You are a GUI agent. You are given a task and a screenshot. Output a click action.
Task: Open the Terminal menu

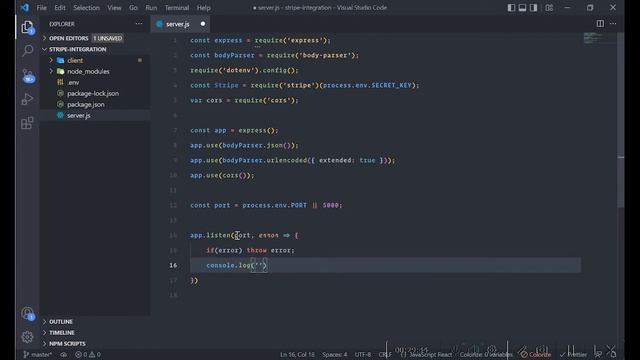click(x=177, y=7)
